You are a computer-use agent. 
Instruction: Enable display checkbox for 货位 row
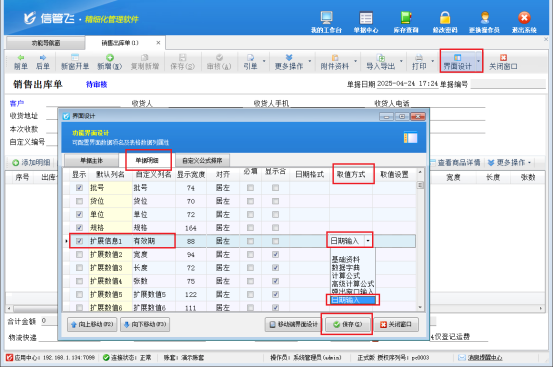click(79, 201)
